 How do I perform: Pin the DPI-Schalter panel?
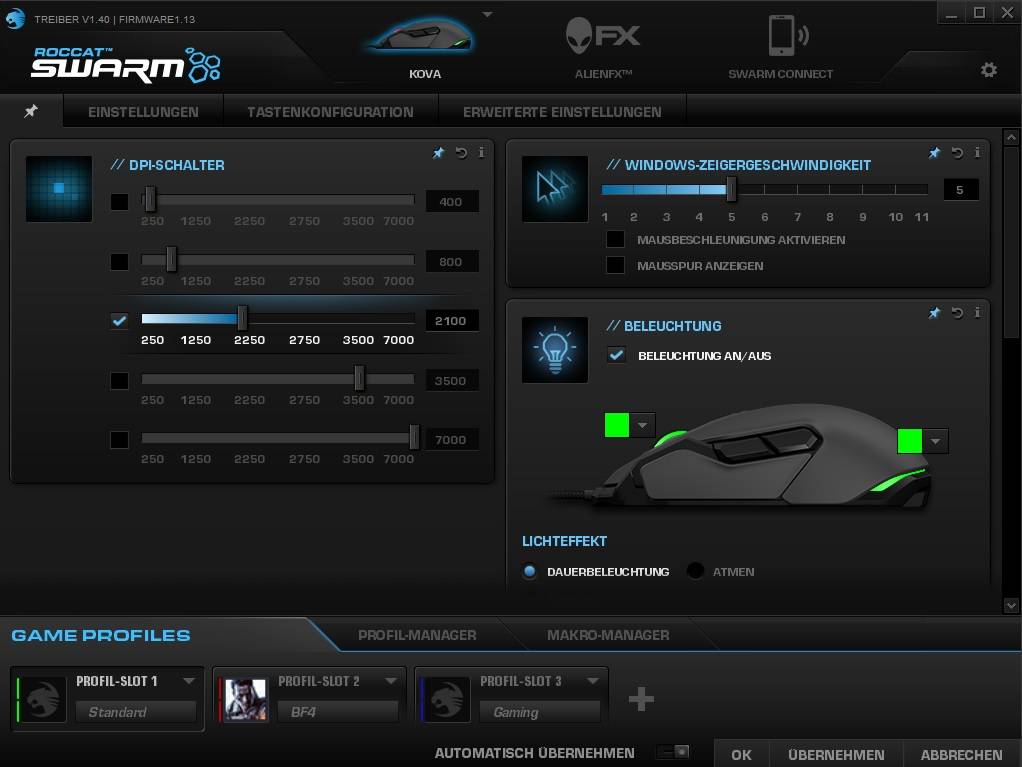[438, 153]
